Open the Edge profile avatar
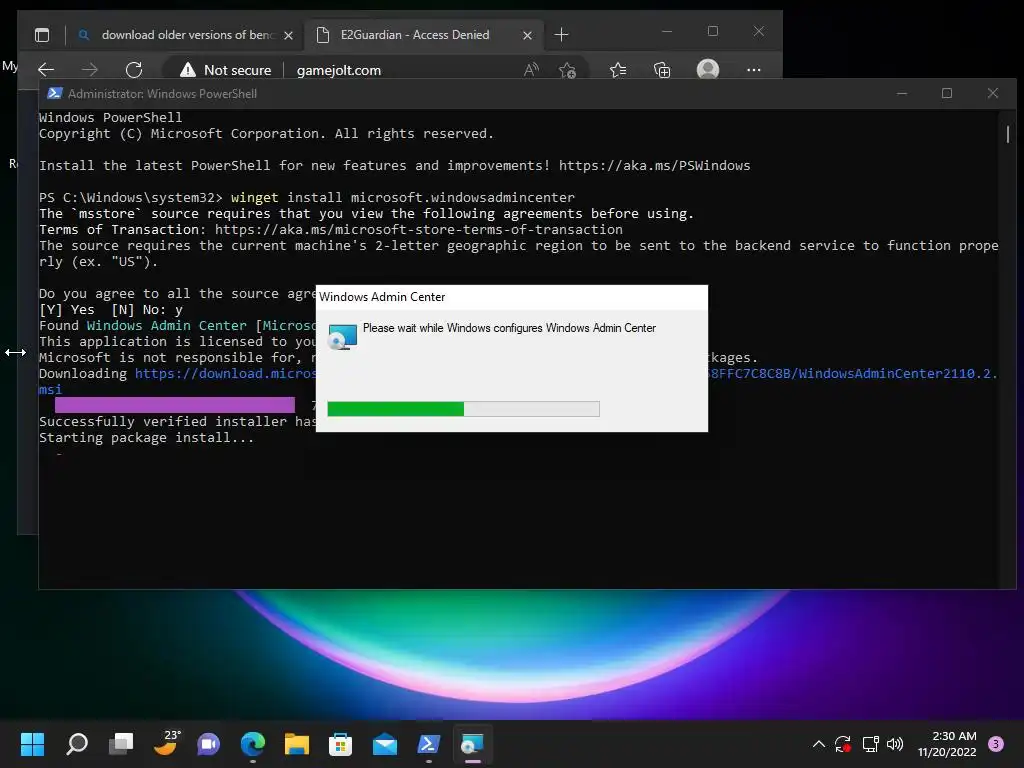Image resolution: width=1024 pixels, height=768 pixels. point(708,69)
